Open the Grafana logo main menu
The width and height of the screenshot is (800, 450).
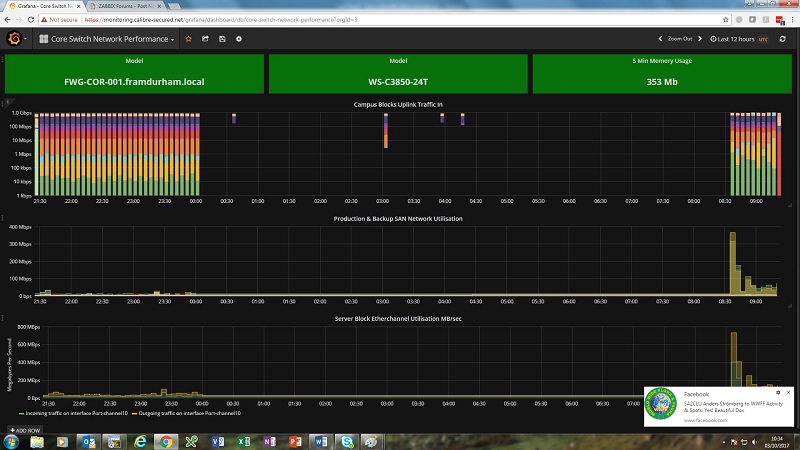(x=16, y=39)
